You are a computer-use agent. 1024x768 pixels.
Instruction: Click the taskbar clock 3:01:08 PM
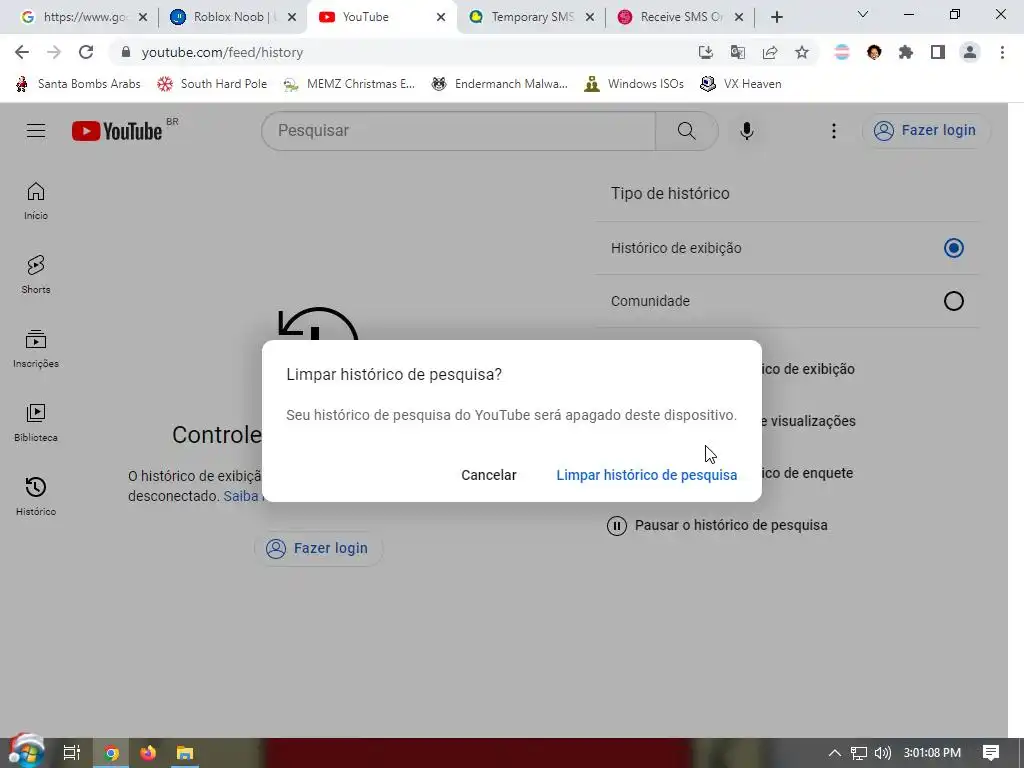932,753
